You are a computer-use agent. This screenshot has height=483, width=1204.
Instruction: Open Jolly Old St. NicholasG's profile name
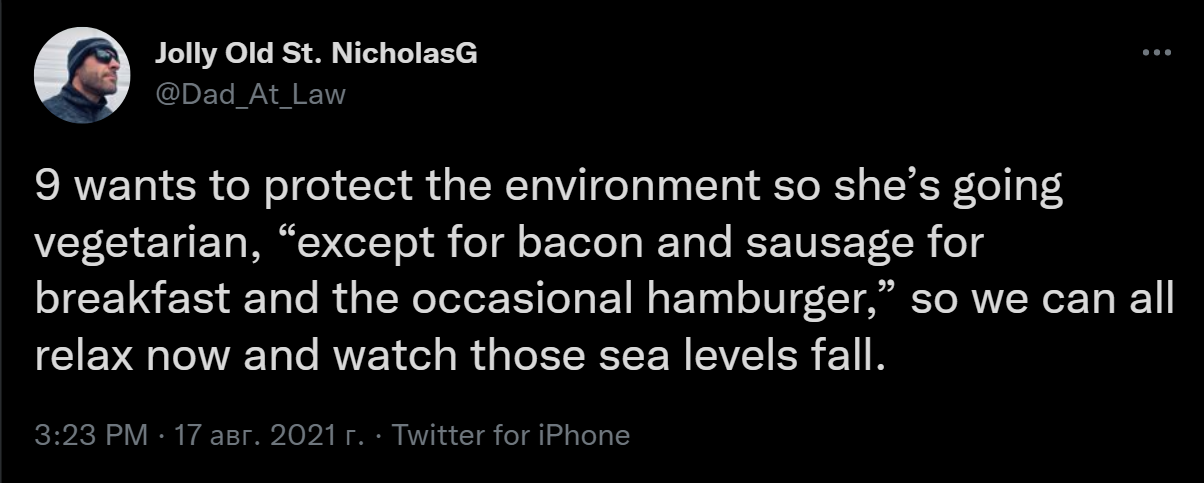[x=316, y=55]
